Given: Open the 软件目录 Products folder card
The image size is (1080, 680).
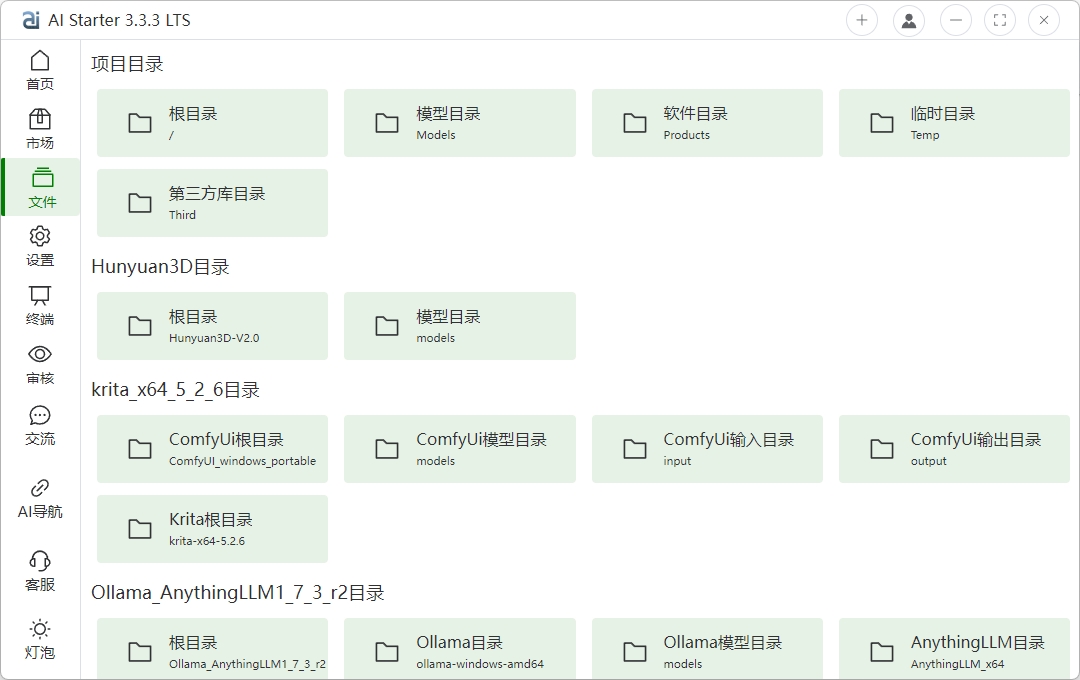Looking at the screenshot, I should [707, 123].
